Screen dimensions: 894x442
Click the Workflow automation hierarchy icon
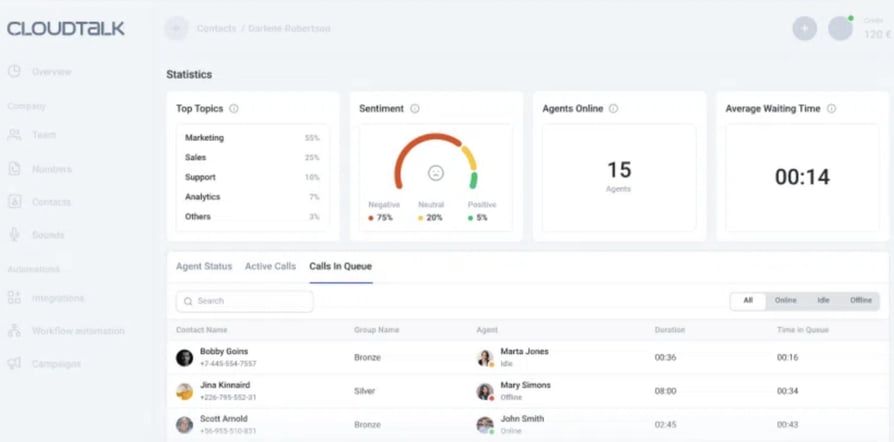pyautogui.click(x=14, y=331)
